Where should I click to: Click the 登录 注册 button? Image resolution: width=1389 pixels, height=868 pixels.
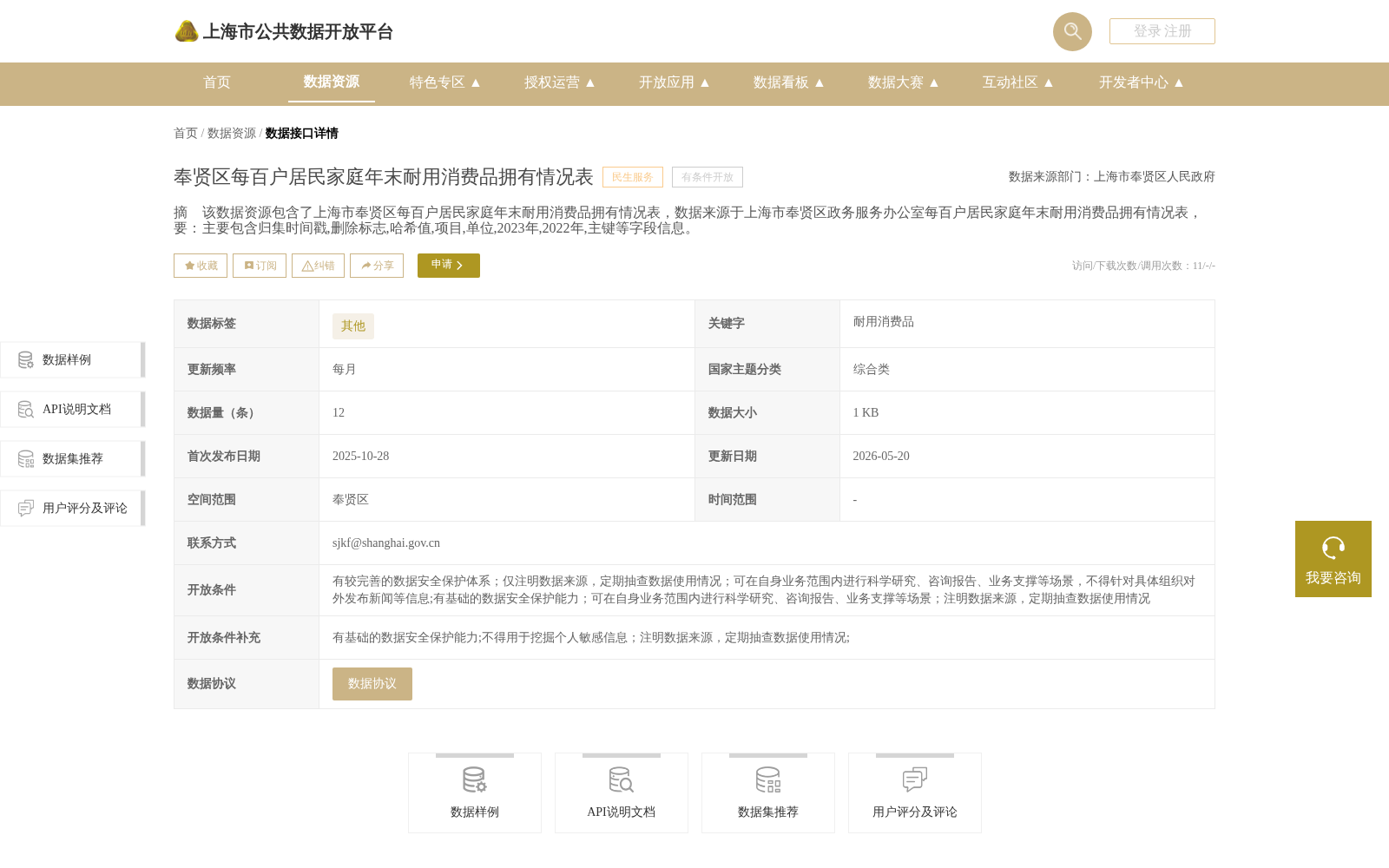1162,31
